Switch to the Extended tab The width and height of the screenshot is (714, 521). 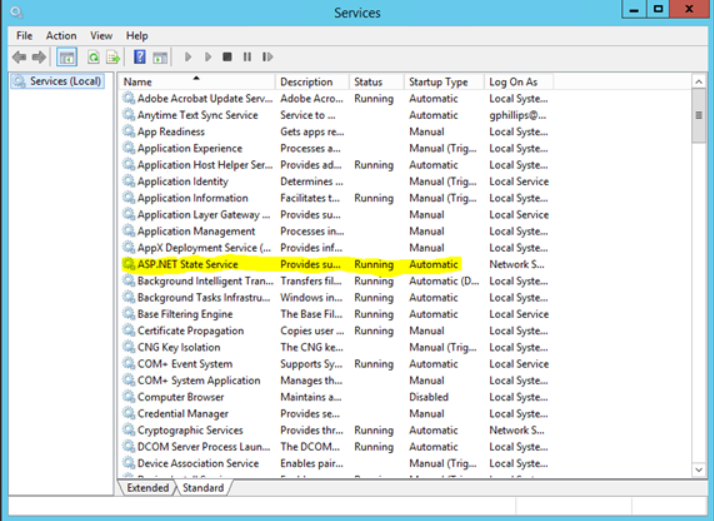point(147,488)
